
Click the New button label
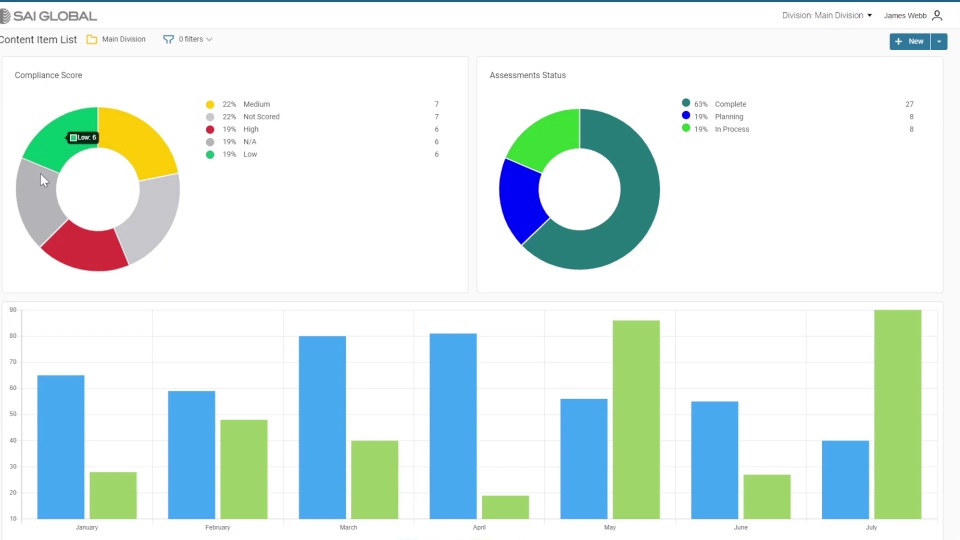916,42
